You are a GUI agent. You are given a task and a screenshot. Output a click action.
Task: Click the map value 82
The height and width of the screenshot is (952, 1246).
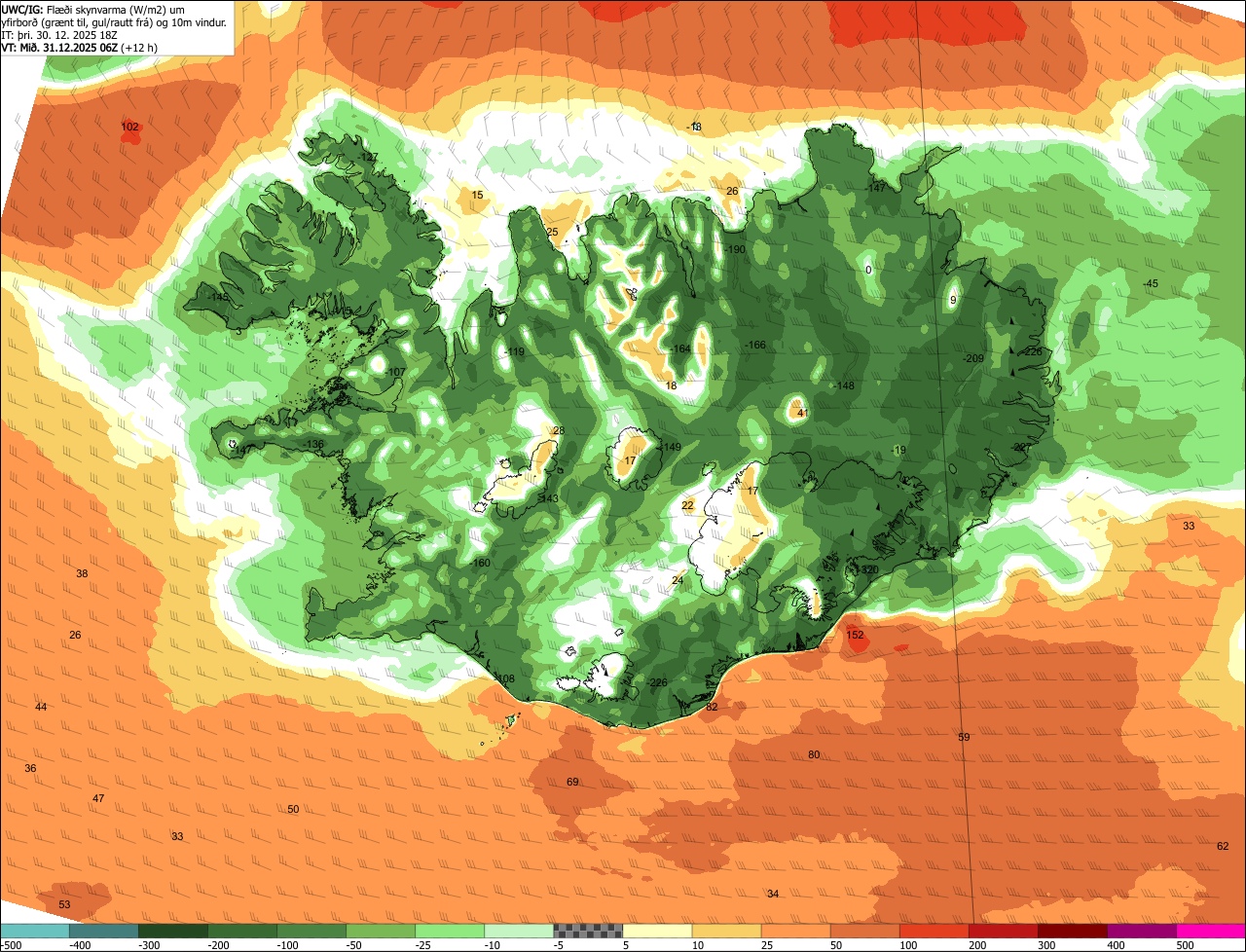tap(712, 708)
